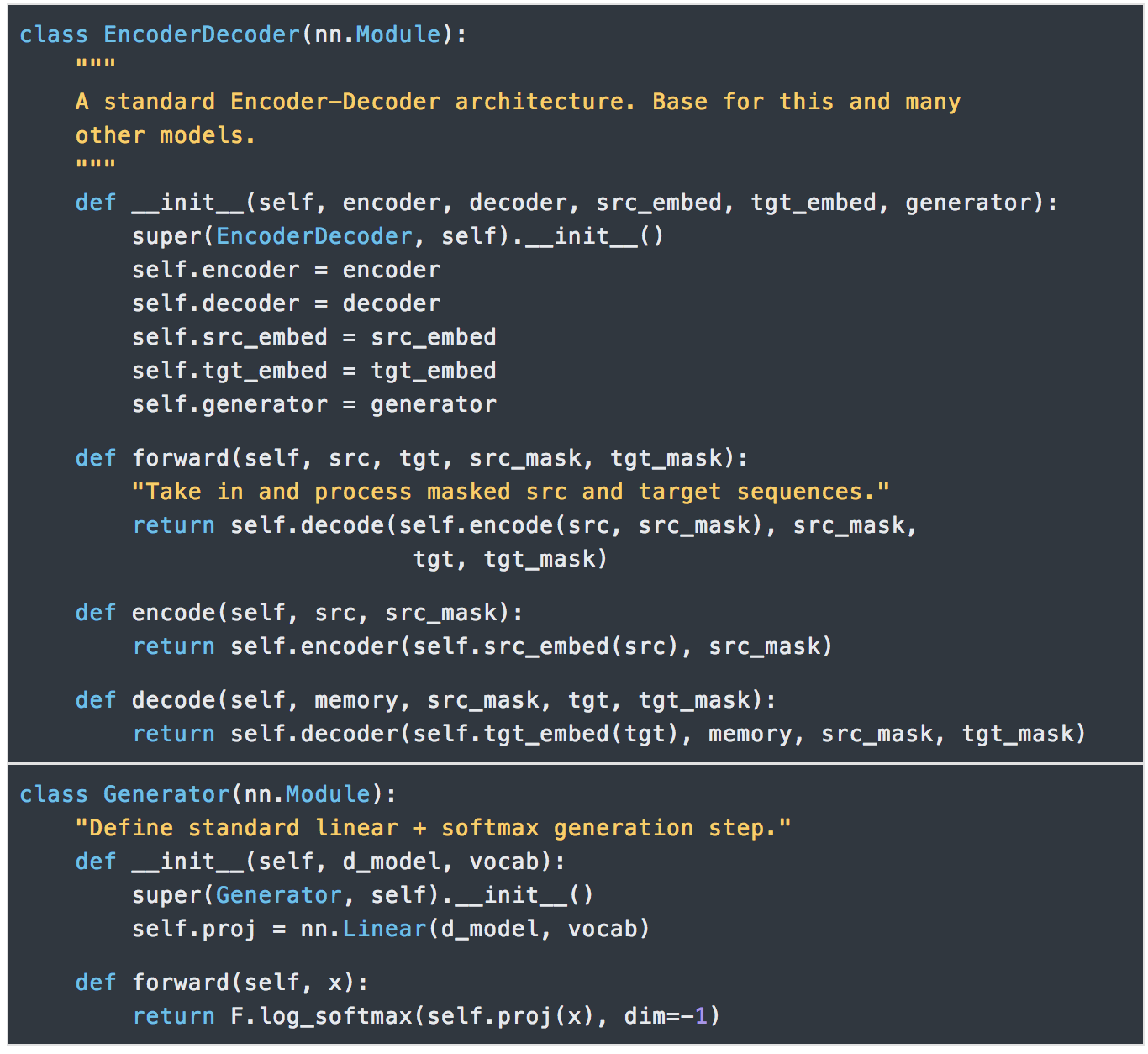Click the self.tgt_embed assignment line
1148x1054 pixels.
pos(314,371)
